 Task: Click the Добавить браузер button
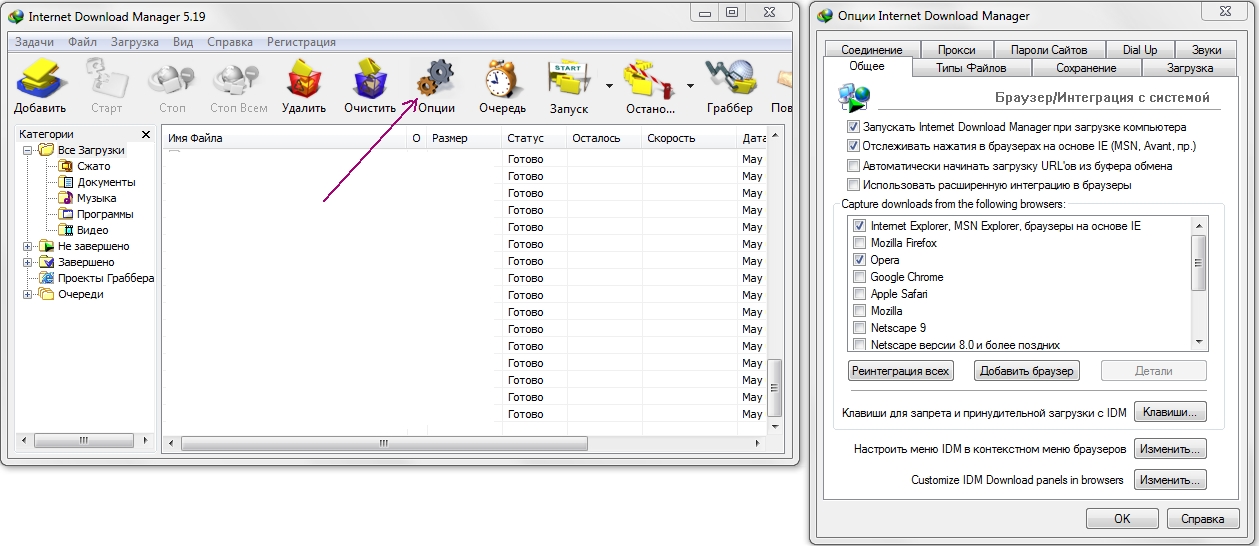pyautogui.click(x=1027, y=371)
